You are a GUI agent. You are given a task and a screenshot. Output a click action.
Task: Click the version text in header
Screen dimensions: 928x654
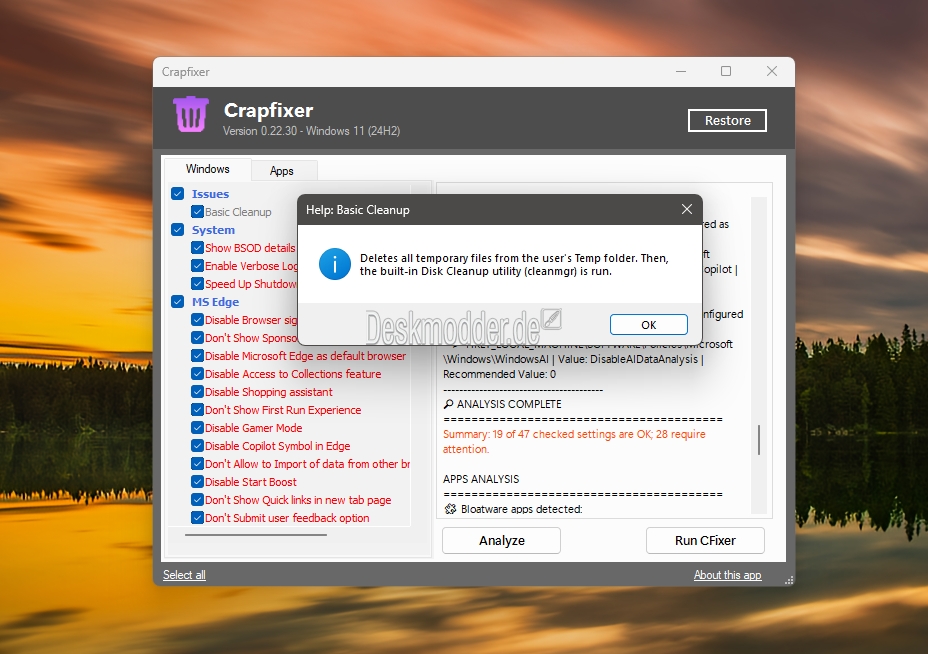point(311,131)
